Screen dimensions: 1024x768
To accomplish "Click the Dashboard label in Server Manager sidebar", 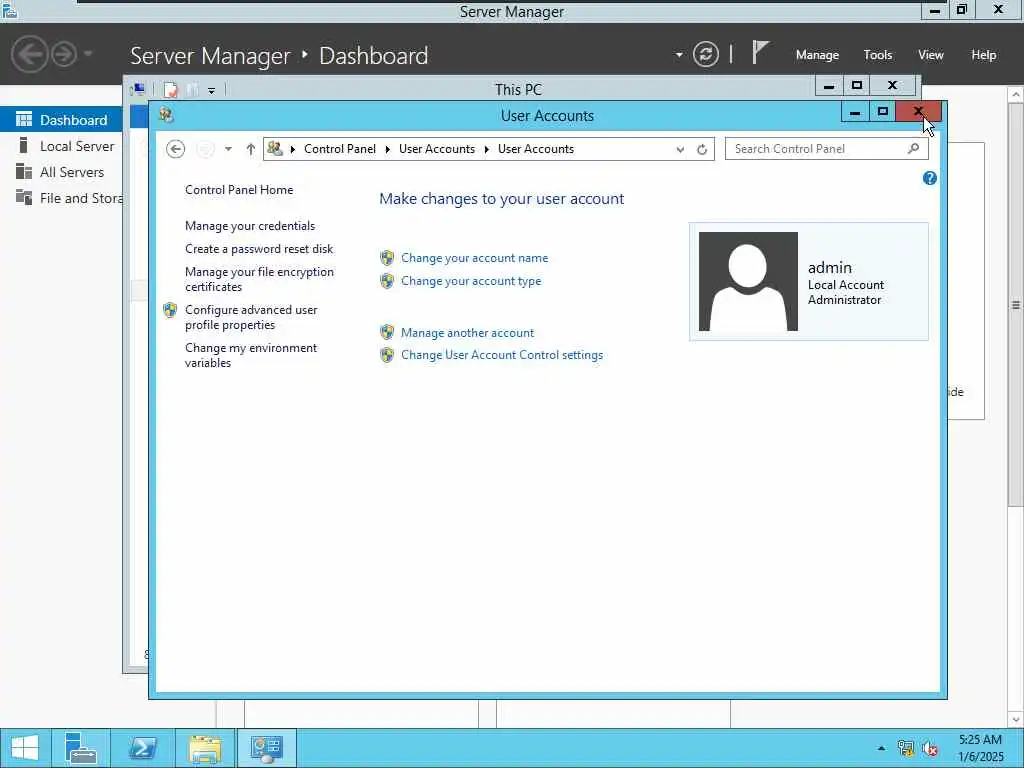I will click(x=73, y=120).
